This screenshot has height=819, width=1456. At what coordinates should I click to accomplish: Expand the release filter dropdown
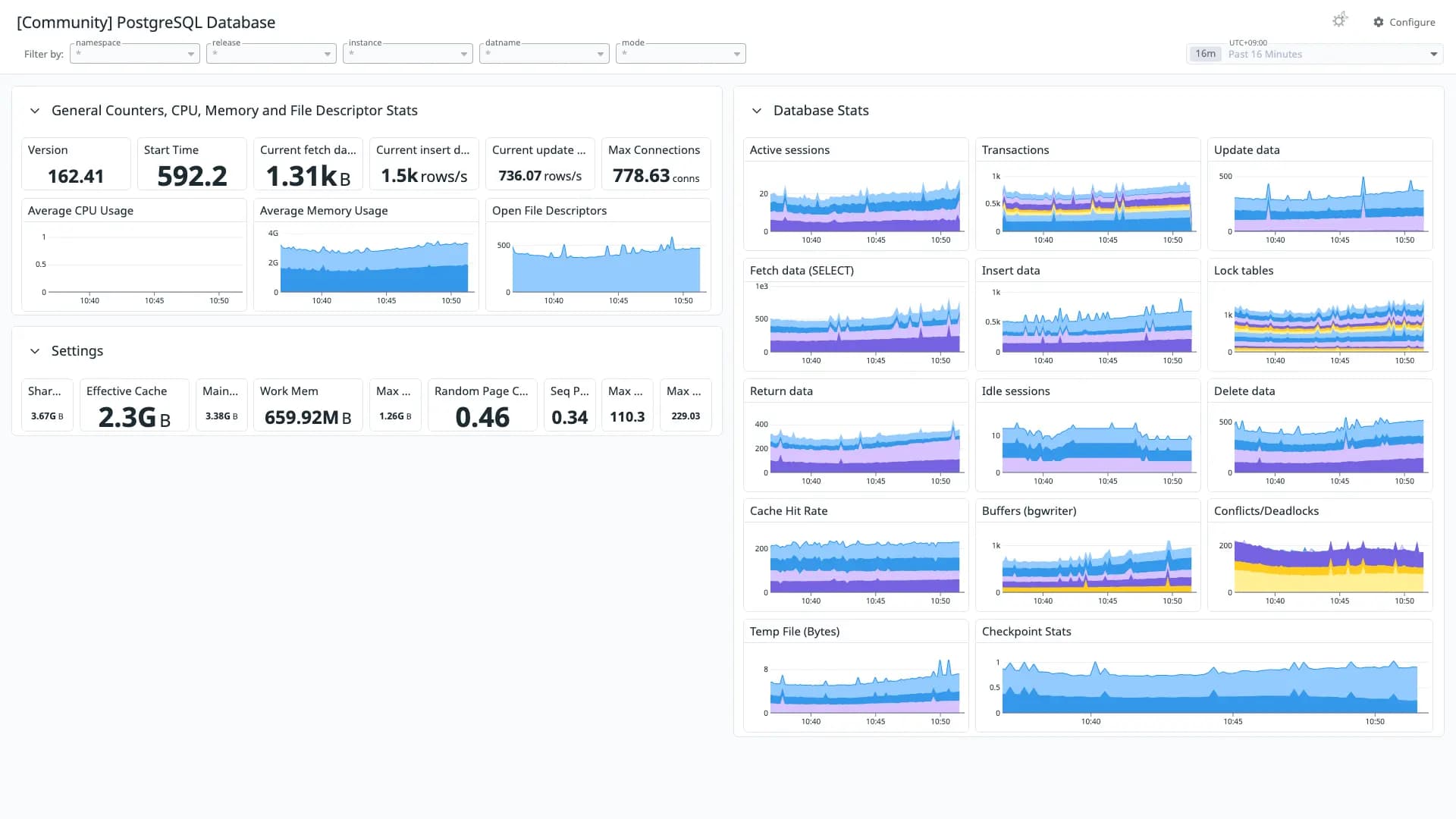[271, 54]
